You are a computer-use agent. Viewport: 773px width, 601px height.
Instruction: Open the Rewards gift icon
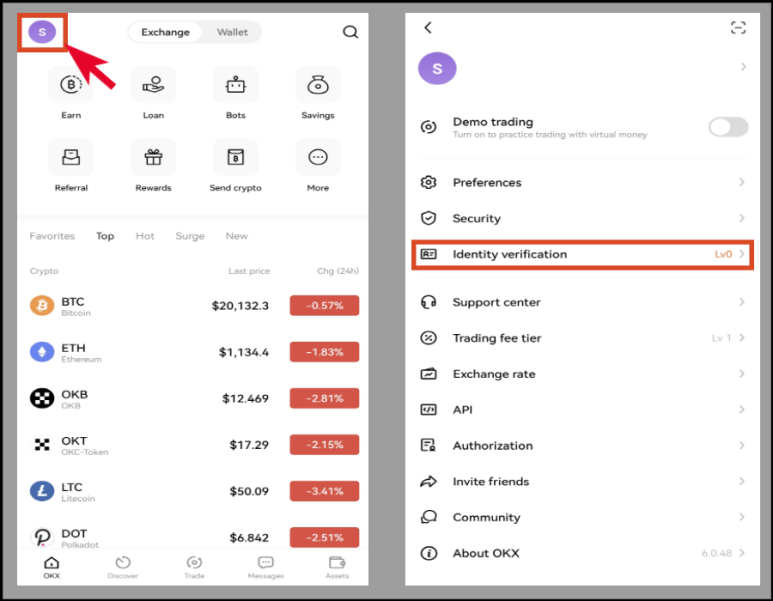point(153,157)
